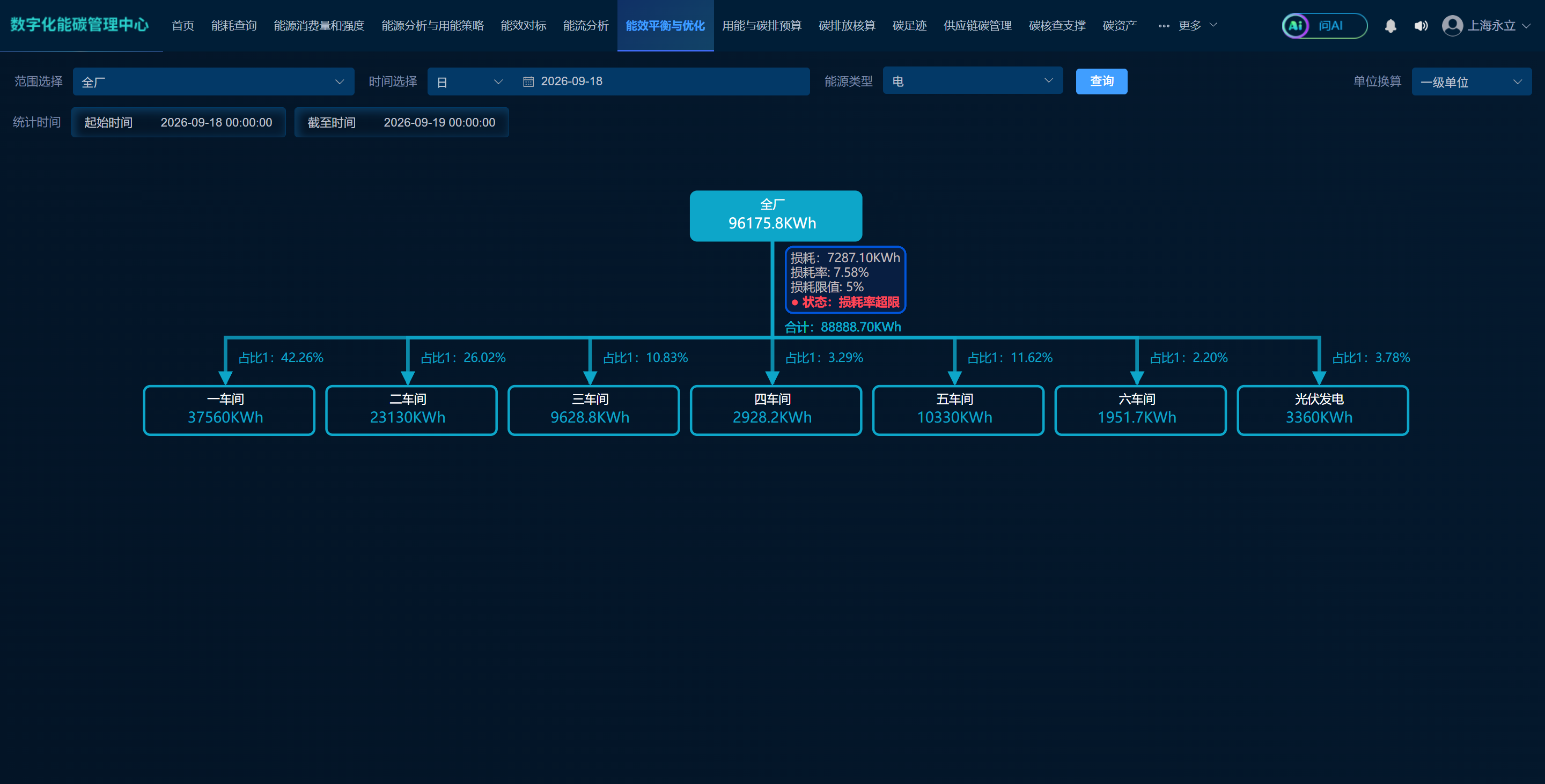Select the 六车间 1951.7KWh node
Screen dimensions: 1545x784
(x=1141, y=410)
